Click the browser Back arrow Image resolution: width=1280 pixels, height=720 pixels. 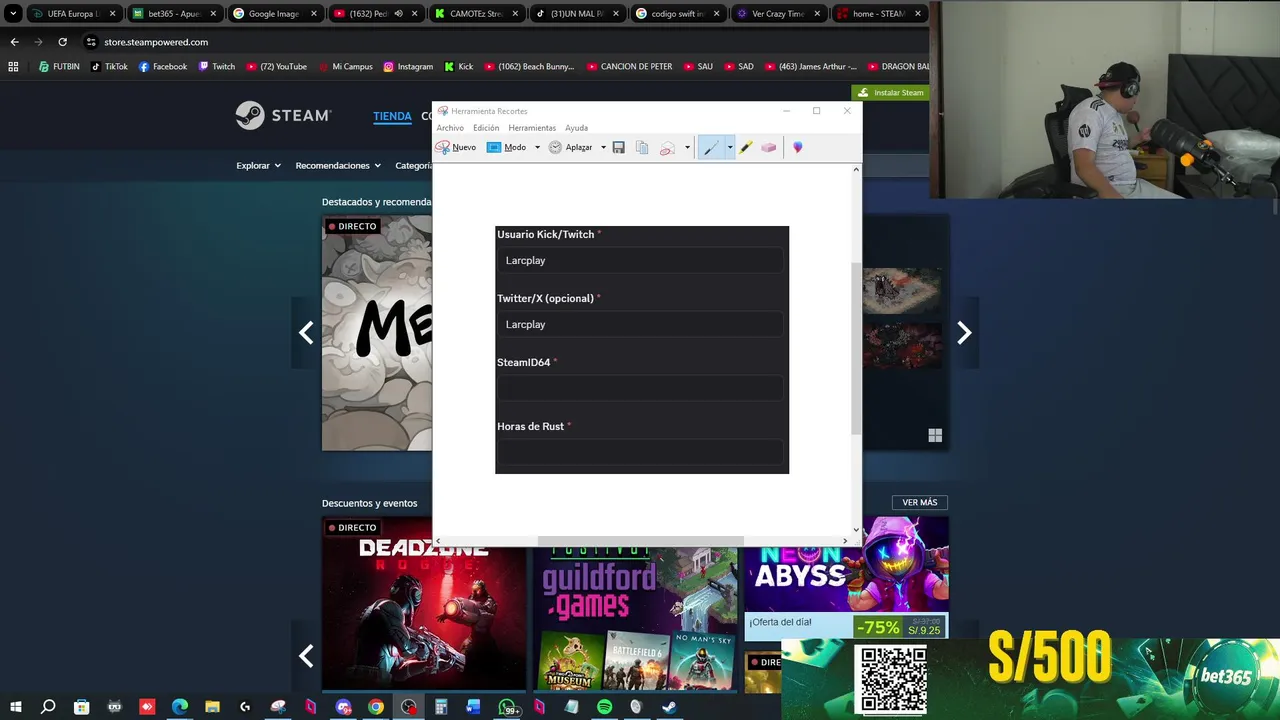tap(14, 42)
